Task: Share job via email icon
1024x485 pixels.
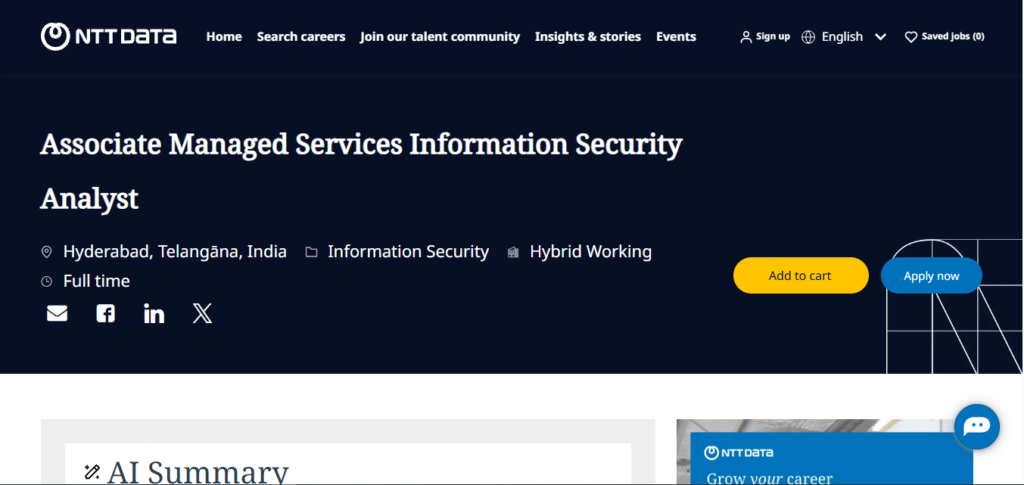Action: click(57, 314)
